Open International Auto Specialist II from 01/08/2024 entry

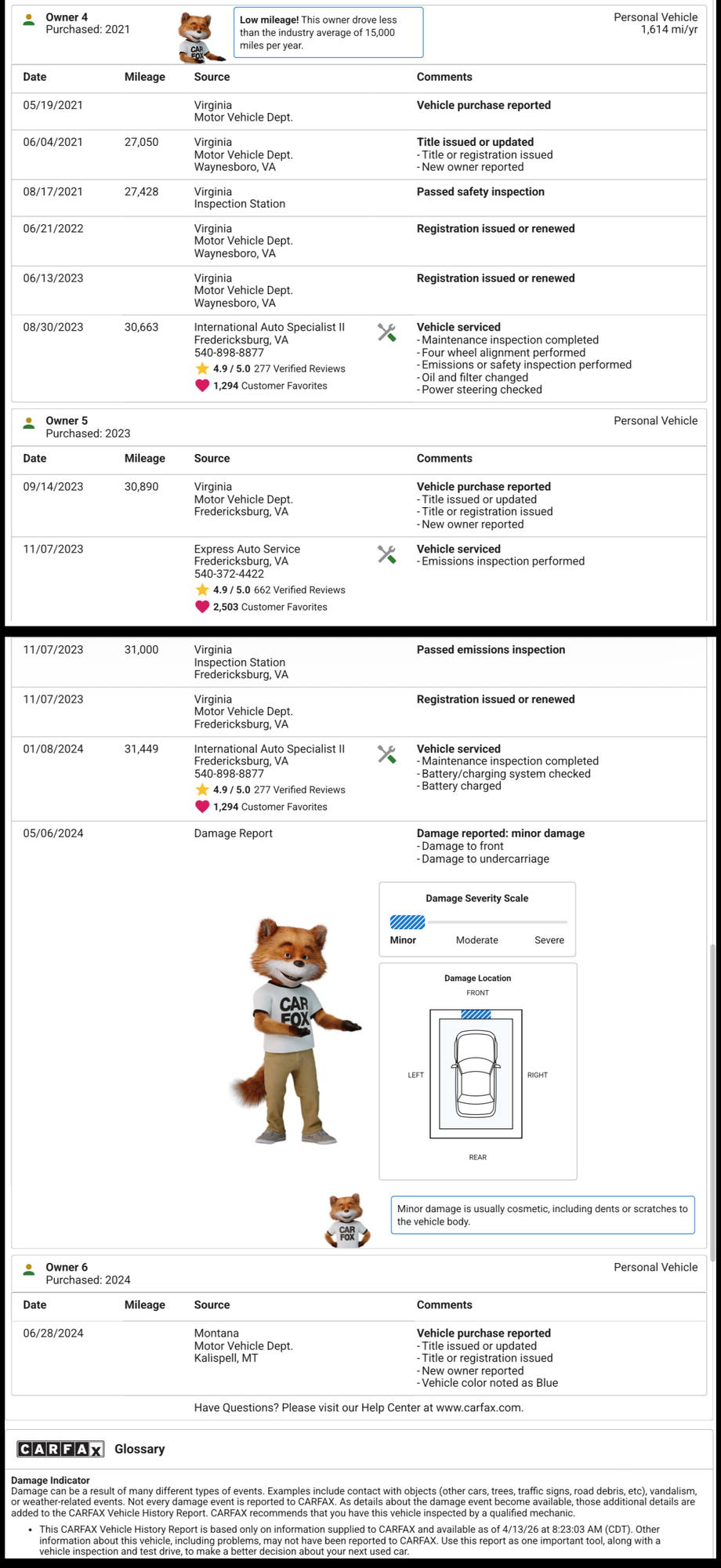[x=269, y=749]
